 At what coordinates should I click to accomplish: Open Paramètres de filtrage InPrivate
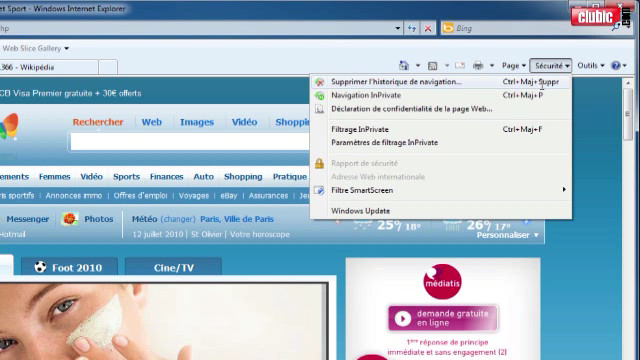(441, 142)
